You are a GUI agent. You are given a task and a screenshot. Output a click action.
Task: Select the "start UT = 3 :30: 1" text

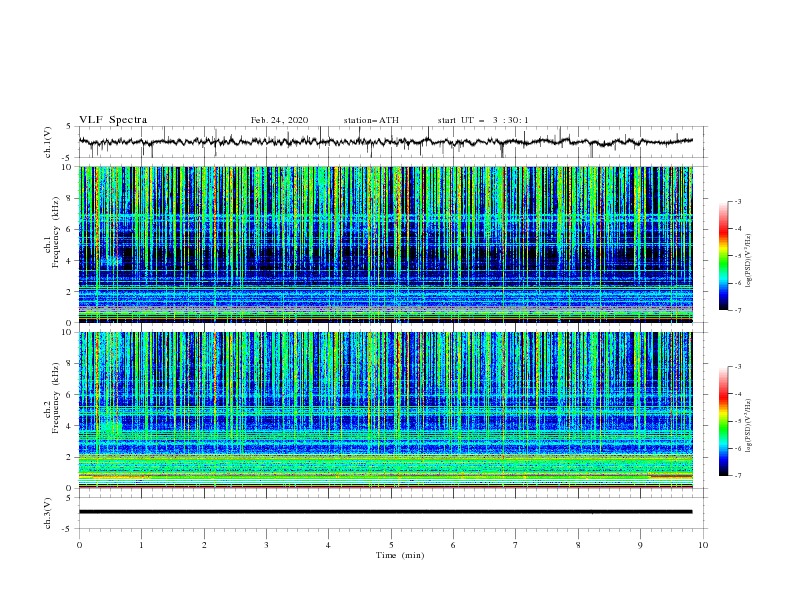482,120
